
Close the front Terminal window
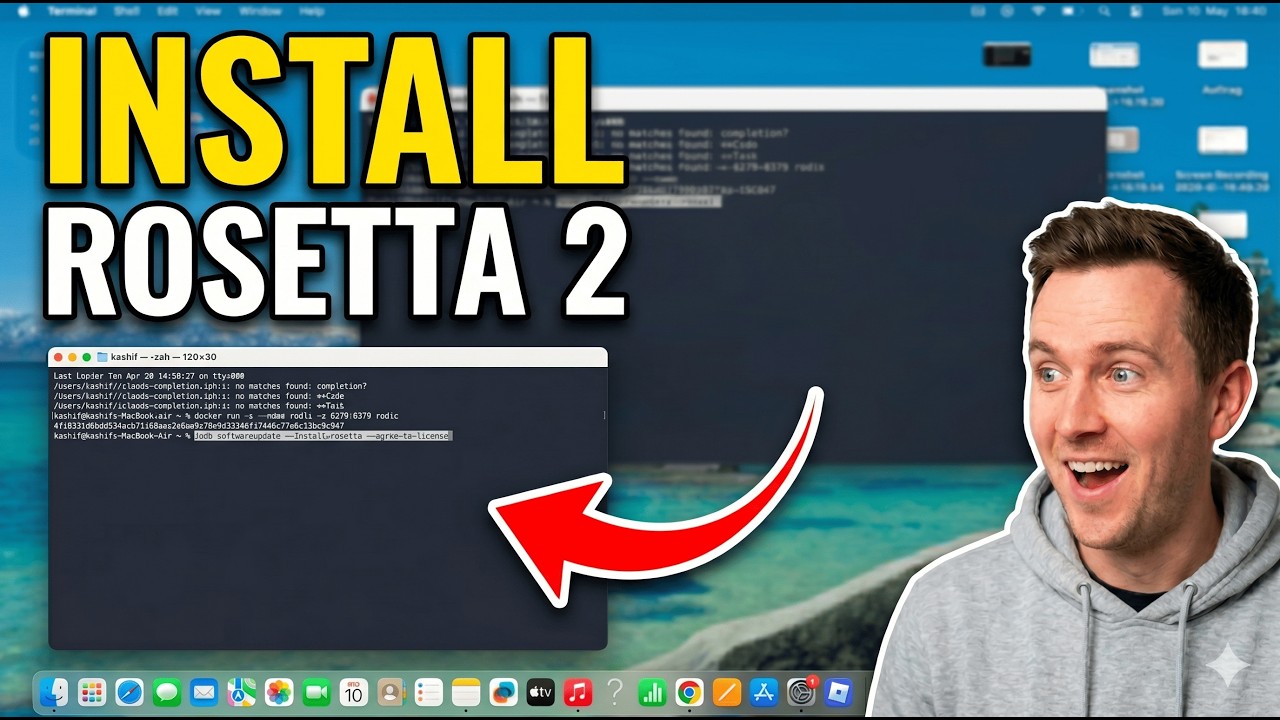(58, 357)
